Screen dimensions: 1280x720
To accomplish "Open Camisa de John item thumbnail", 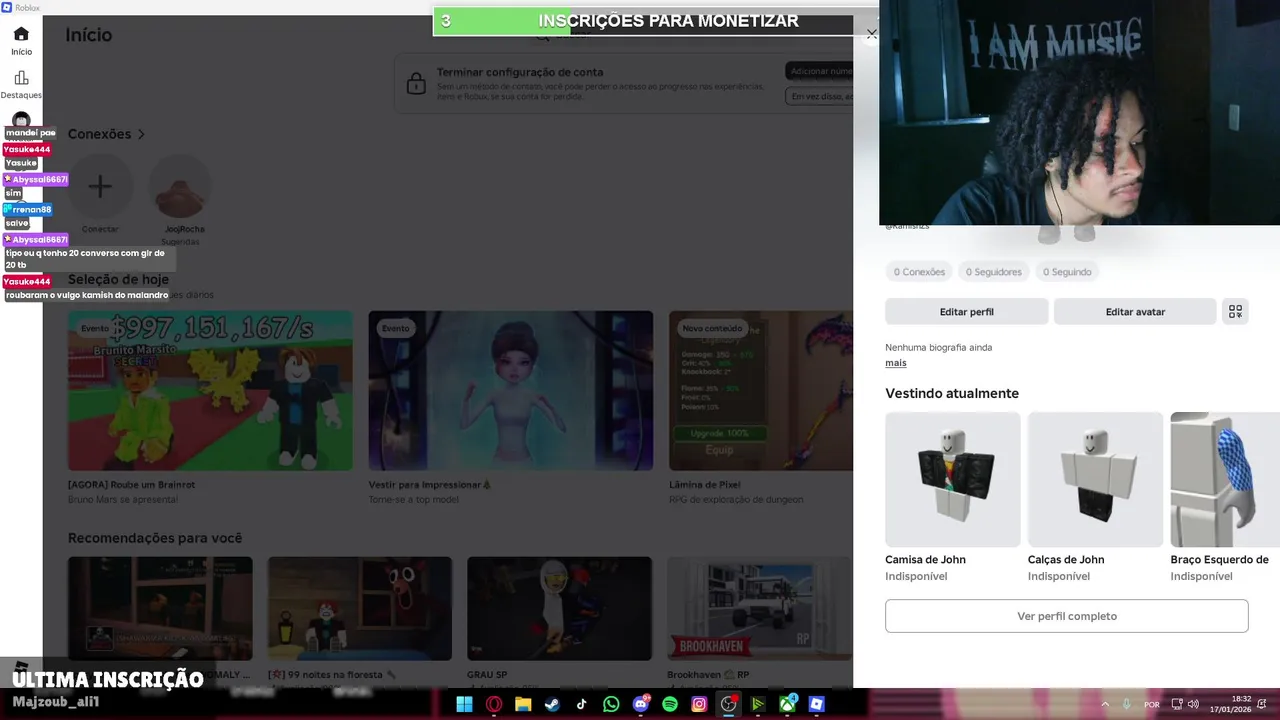I will tap(952, 479).
